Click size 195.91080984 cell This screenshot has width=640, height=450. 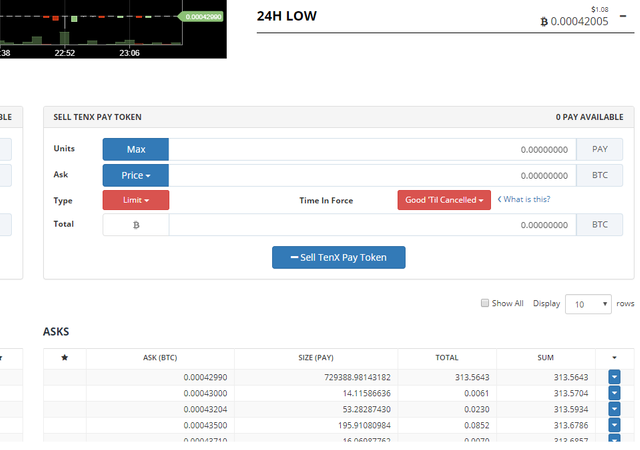point(364,425)
